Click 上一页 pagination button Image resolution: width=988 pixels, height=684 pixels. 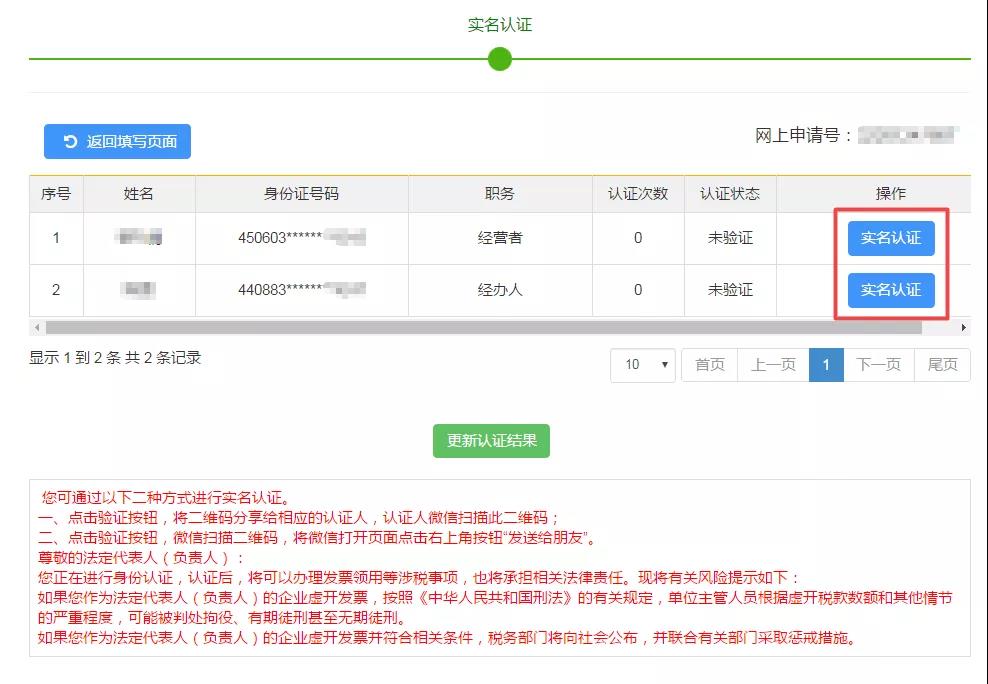pyautogui.click(x=773, y=365)
